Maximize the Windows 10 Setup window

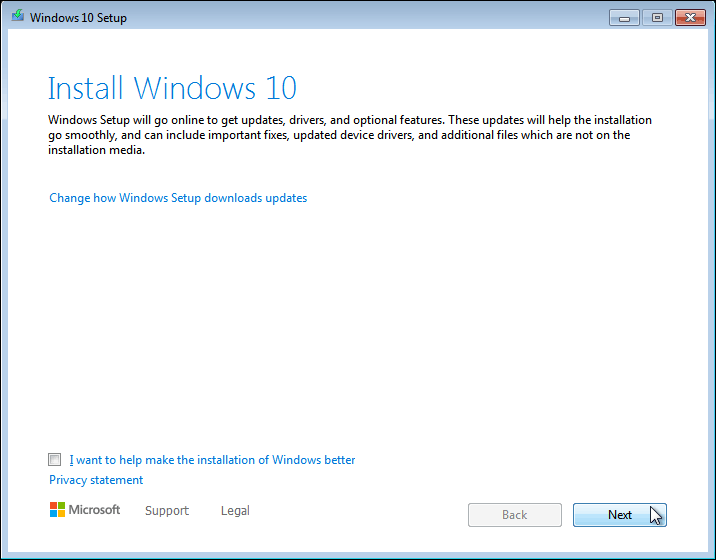coord(657,18)
